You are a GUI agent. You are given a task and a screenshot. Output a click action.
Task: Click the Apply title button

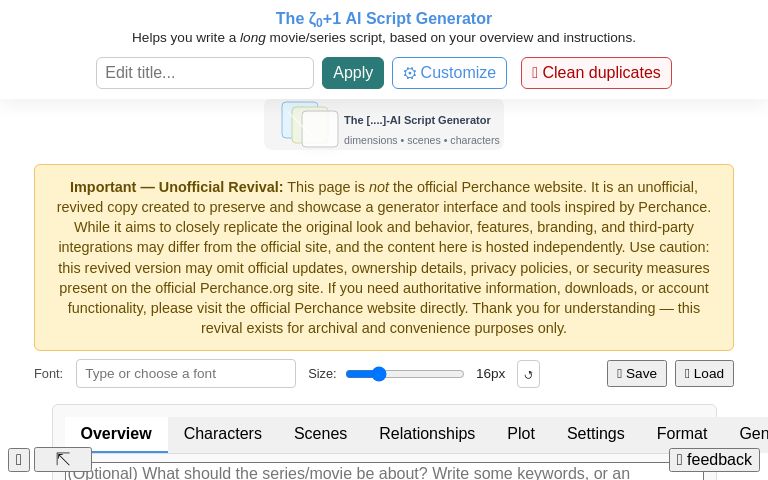click(353, 73)
